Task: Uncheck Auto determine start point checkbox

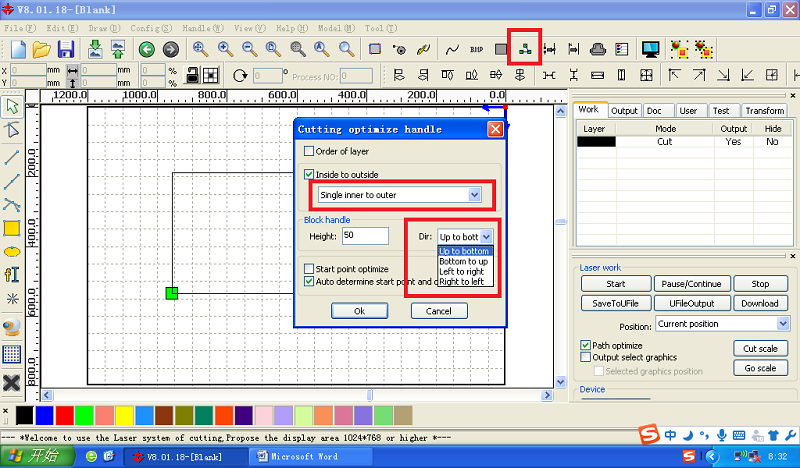Action: (309, 281)
